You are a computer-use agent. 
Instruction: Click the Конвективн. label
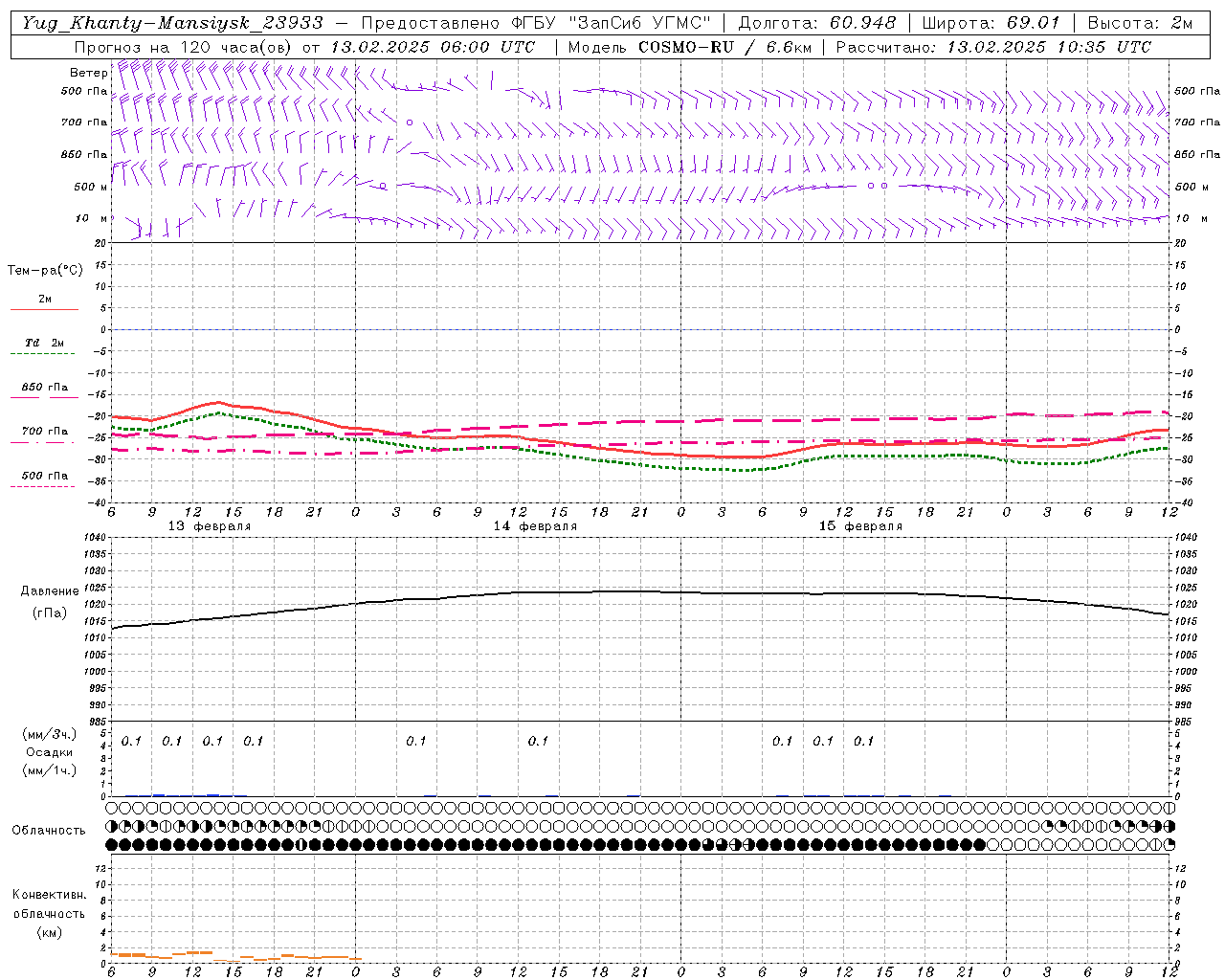(49, 895)
